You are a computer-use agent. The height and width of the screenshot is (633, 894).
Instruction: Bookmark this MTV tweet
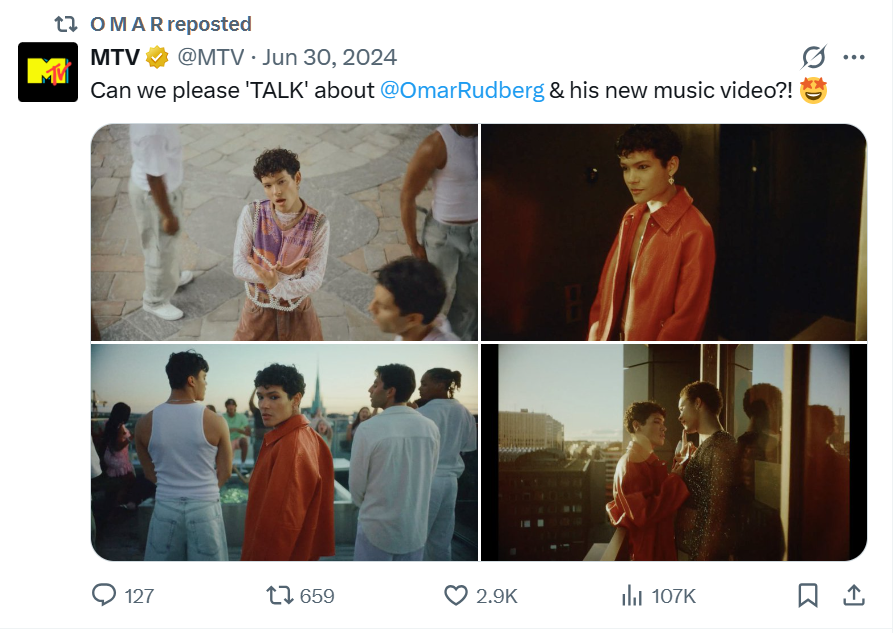pyautogui.click(x=808, y=595)
